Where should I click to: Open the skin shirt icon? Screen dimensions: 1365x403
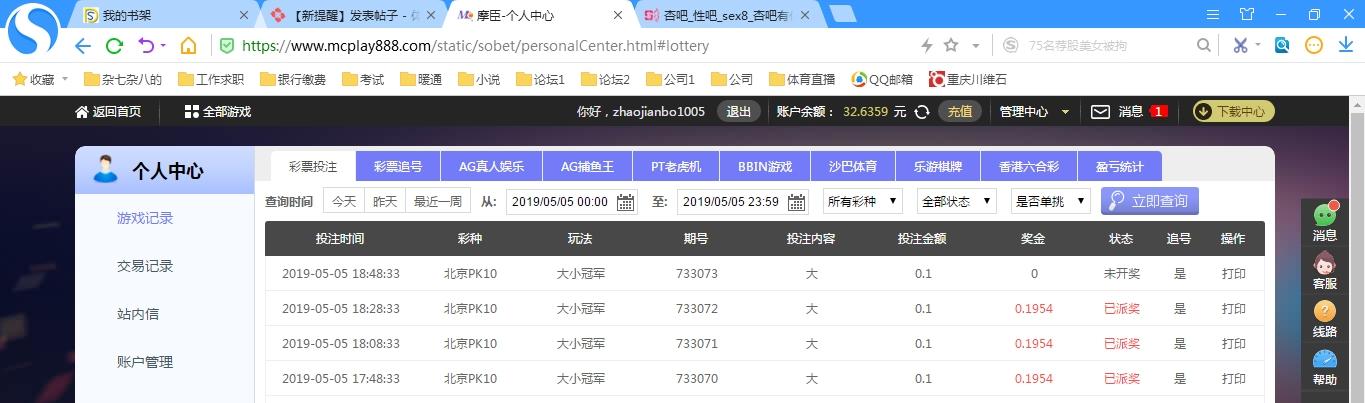point(1246,15)
